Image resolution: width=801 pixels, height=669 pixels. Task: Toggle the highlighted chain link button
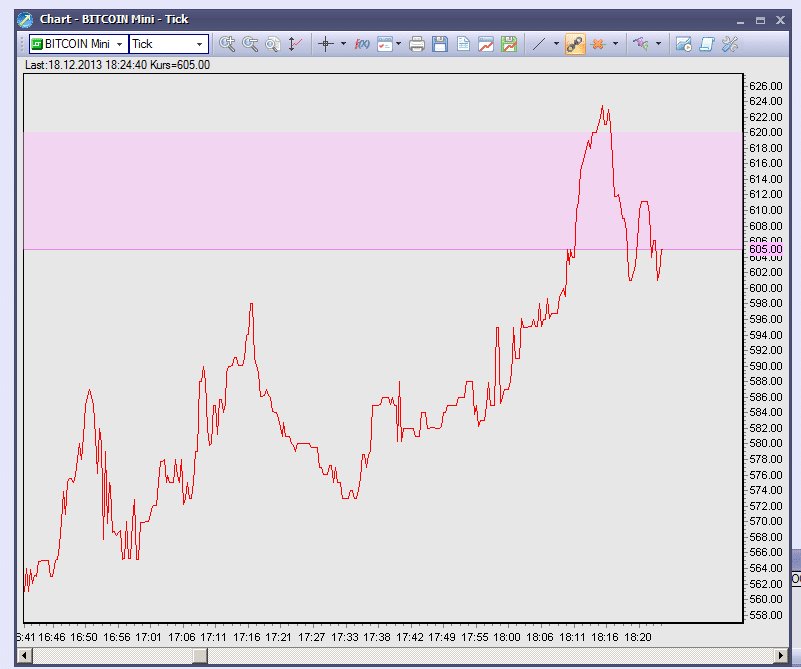574,44
